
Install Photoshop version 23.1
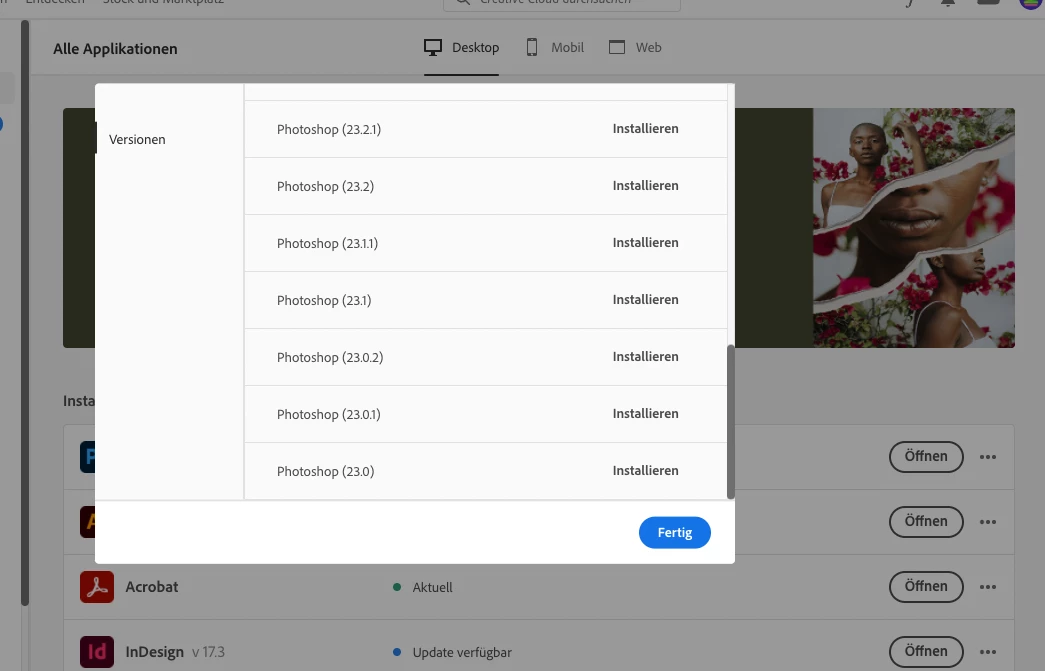pyautogui.click(x=645, y=300)
